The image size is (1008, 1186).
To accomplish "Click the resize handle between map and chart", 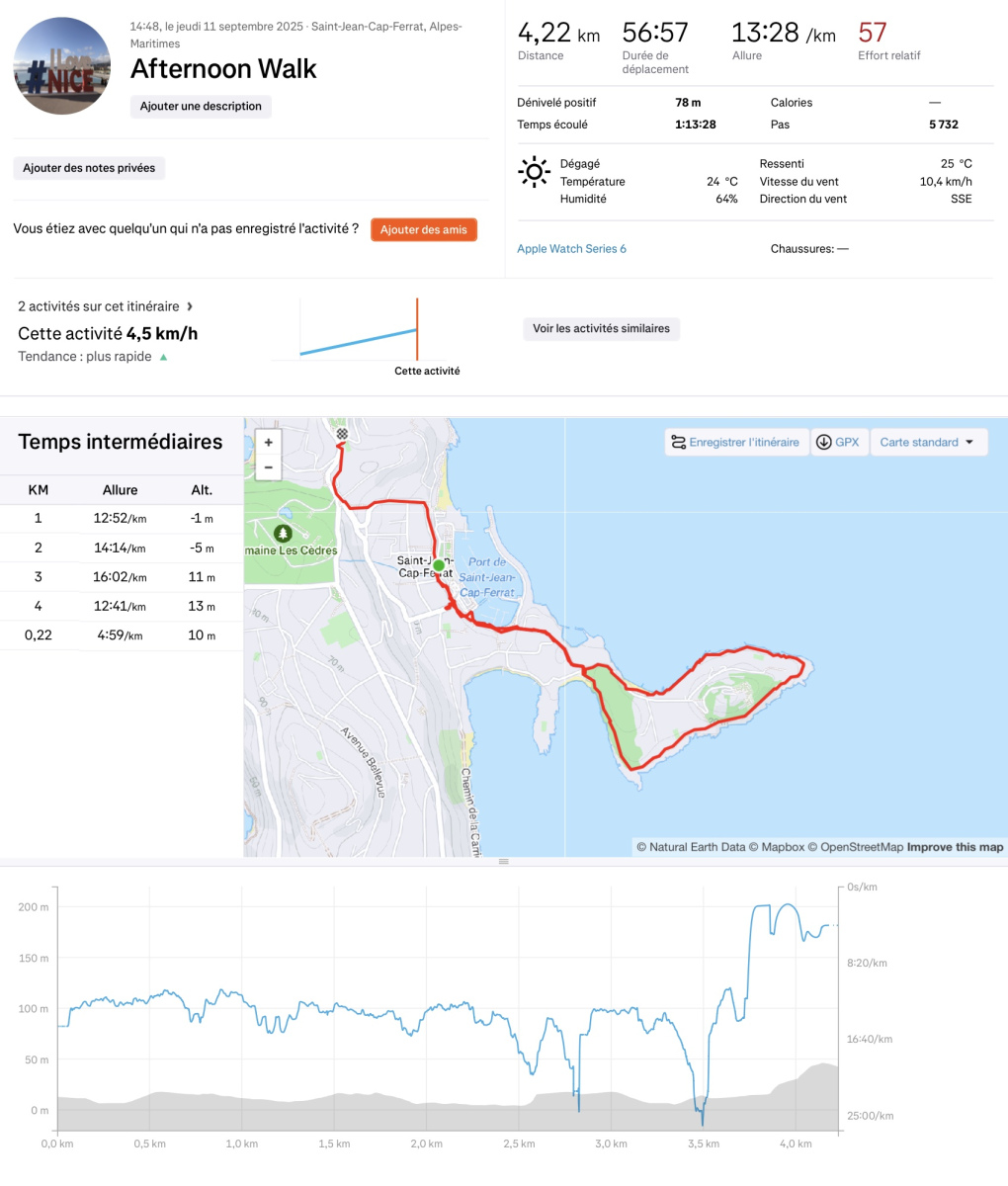I will click(503, 862).
